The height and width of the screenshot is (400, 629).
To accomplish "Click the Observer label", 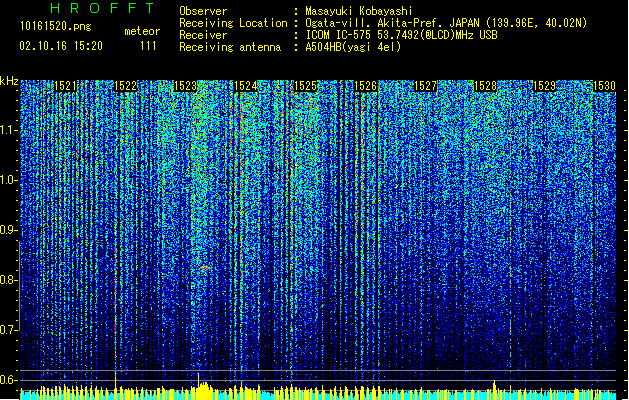I will [x=203, y=11].
